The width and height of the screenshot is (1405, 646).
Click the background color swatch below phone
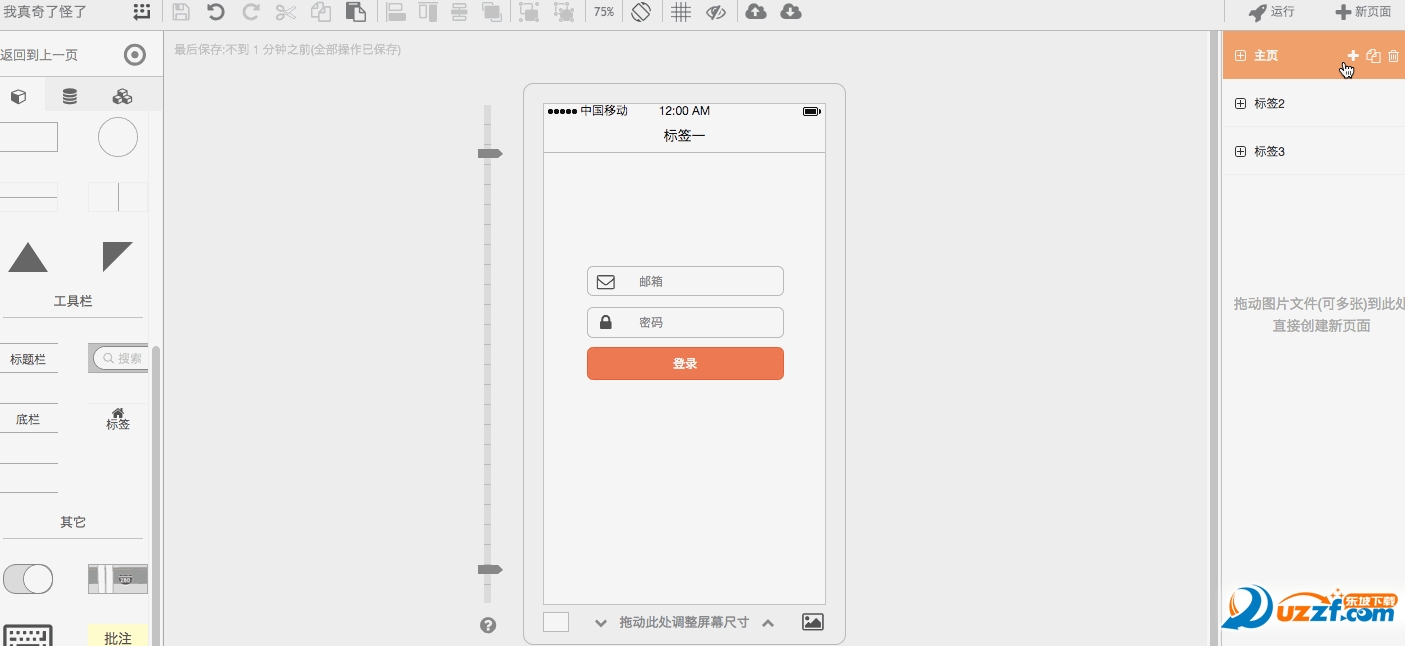[x=556, y=622]
